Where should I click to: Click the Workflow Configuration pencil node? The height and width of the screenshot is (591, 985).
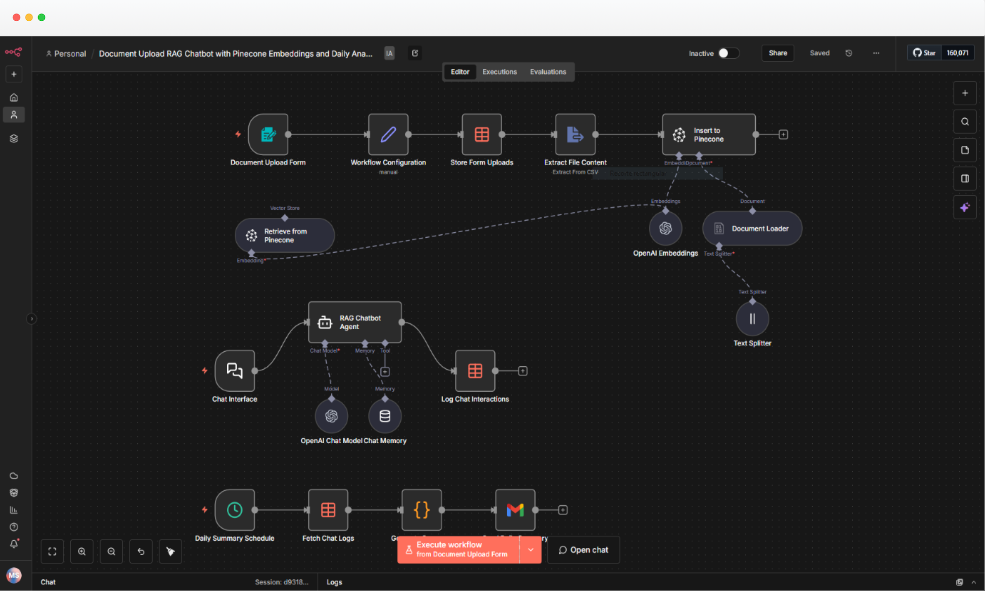(388, 134)
